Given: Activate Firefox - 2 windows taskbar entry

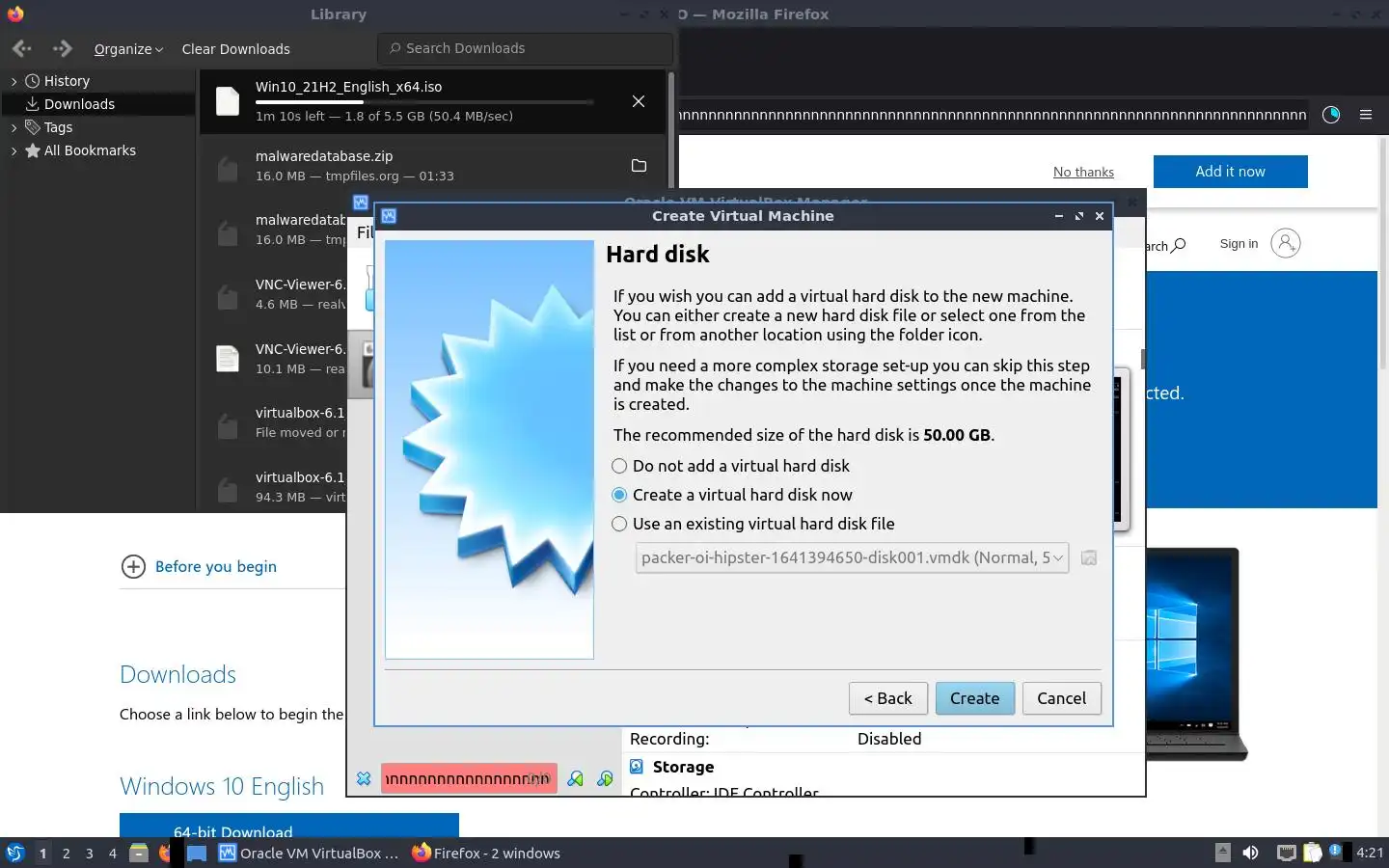Looking at the screenshot, I should pyautogui.click(x=486, y=853).
